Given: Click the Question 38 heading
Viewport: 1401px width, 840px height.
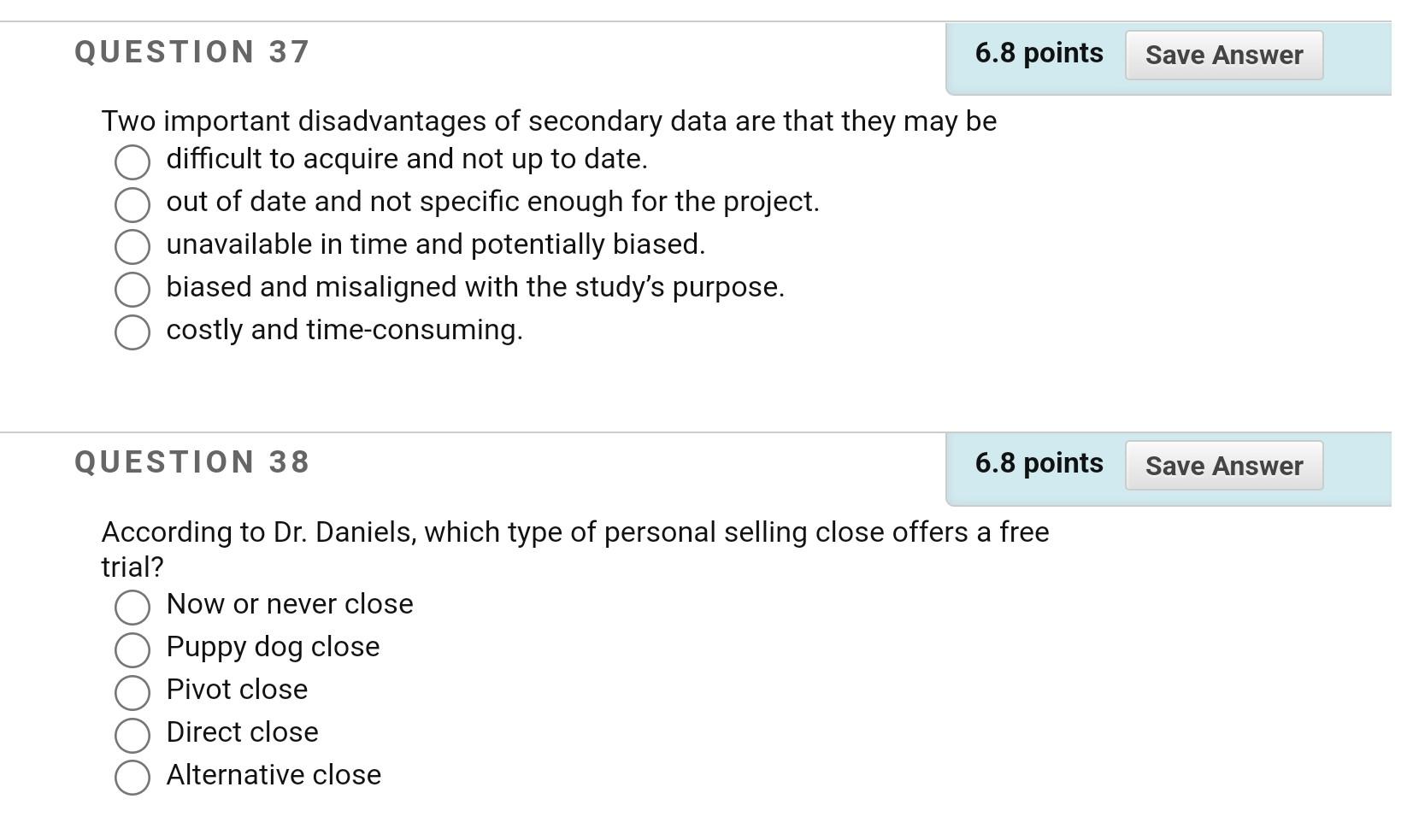Looking at the screenshot, I should (191, 463).
